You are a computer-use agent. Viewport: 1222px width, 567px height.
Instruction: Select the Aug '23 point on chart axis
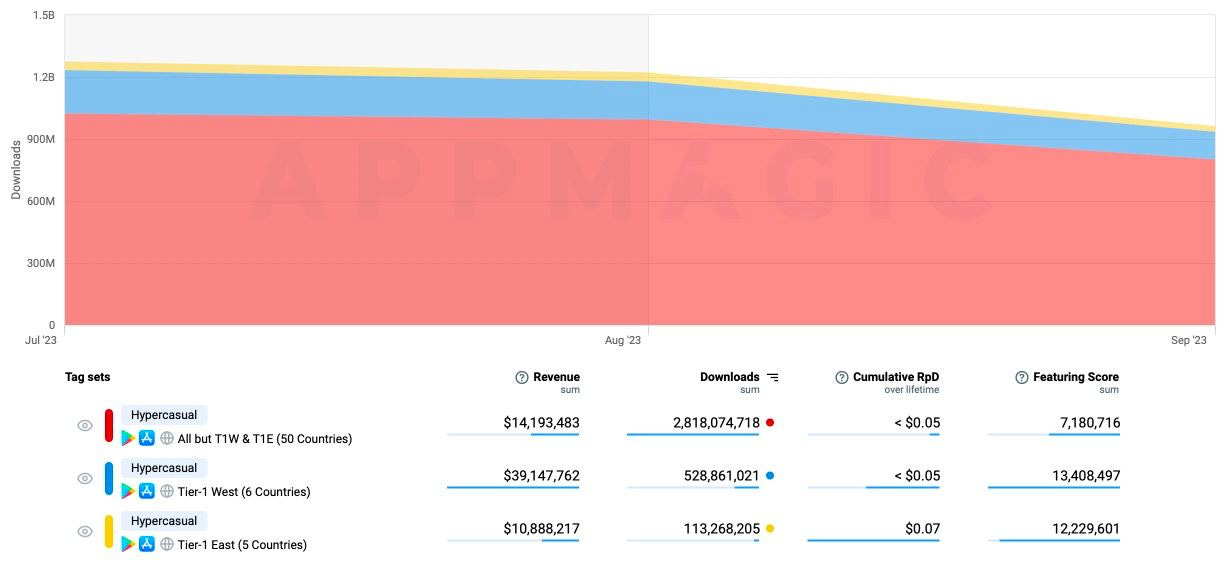click(623, 341)
